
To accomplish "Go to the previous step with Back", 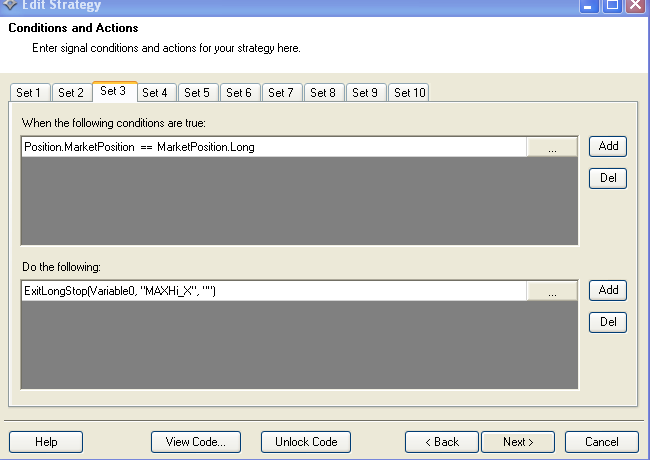I will click(x=442, y=442).
